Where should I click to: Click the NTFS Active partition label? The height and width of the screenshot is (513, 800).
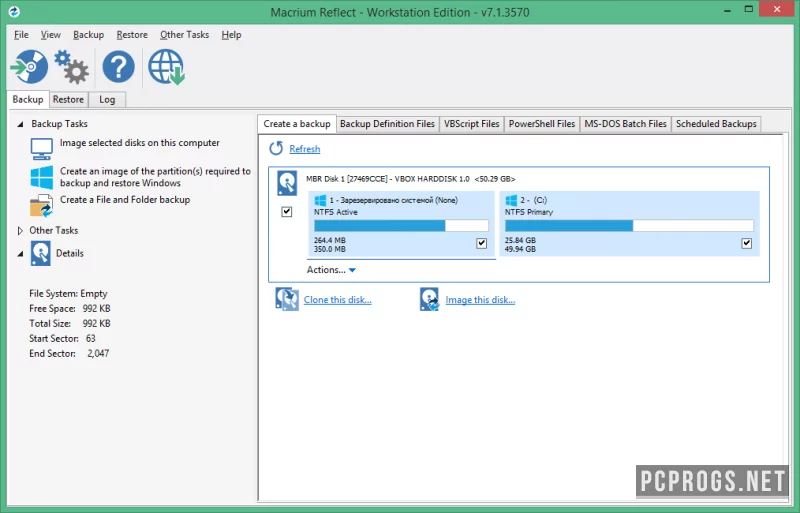click(x=336, y=212)
